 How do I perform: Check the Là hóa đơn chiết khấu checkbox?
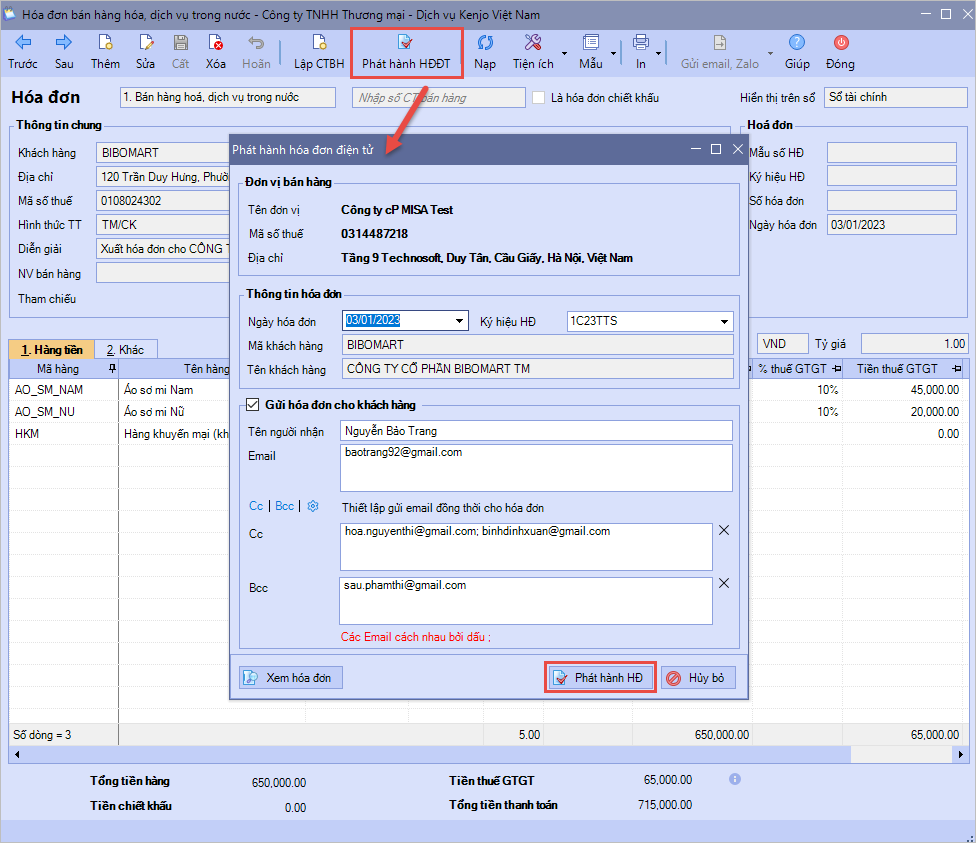click(539, 98)
